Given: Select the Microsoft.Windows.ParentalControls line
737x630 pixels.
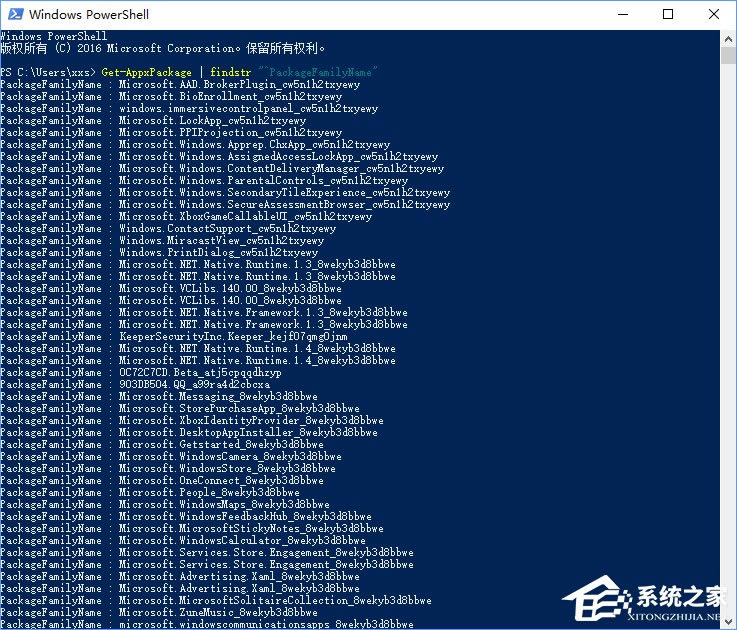Looking at the screenshot, I should 204,181.
